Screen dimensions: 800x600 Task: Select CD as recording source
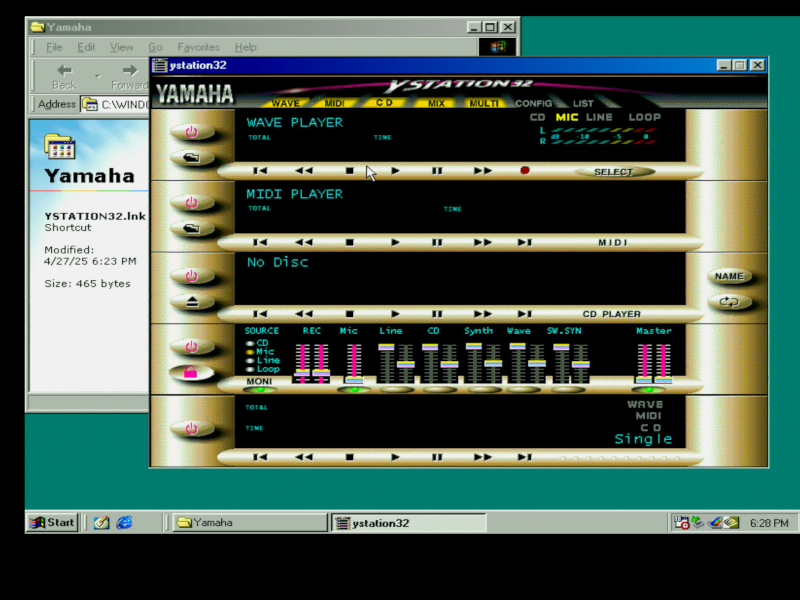tap(251, 343)
